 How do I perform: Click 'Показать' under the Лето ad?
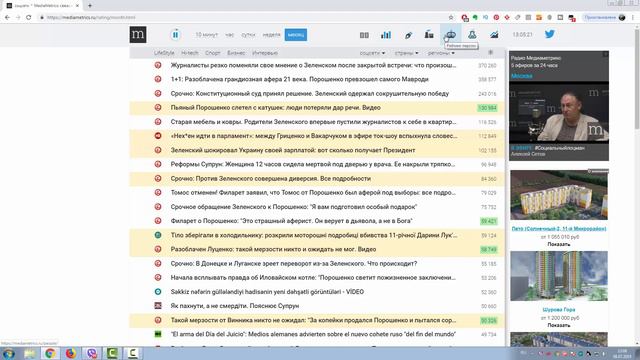tap(559, 244)
